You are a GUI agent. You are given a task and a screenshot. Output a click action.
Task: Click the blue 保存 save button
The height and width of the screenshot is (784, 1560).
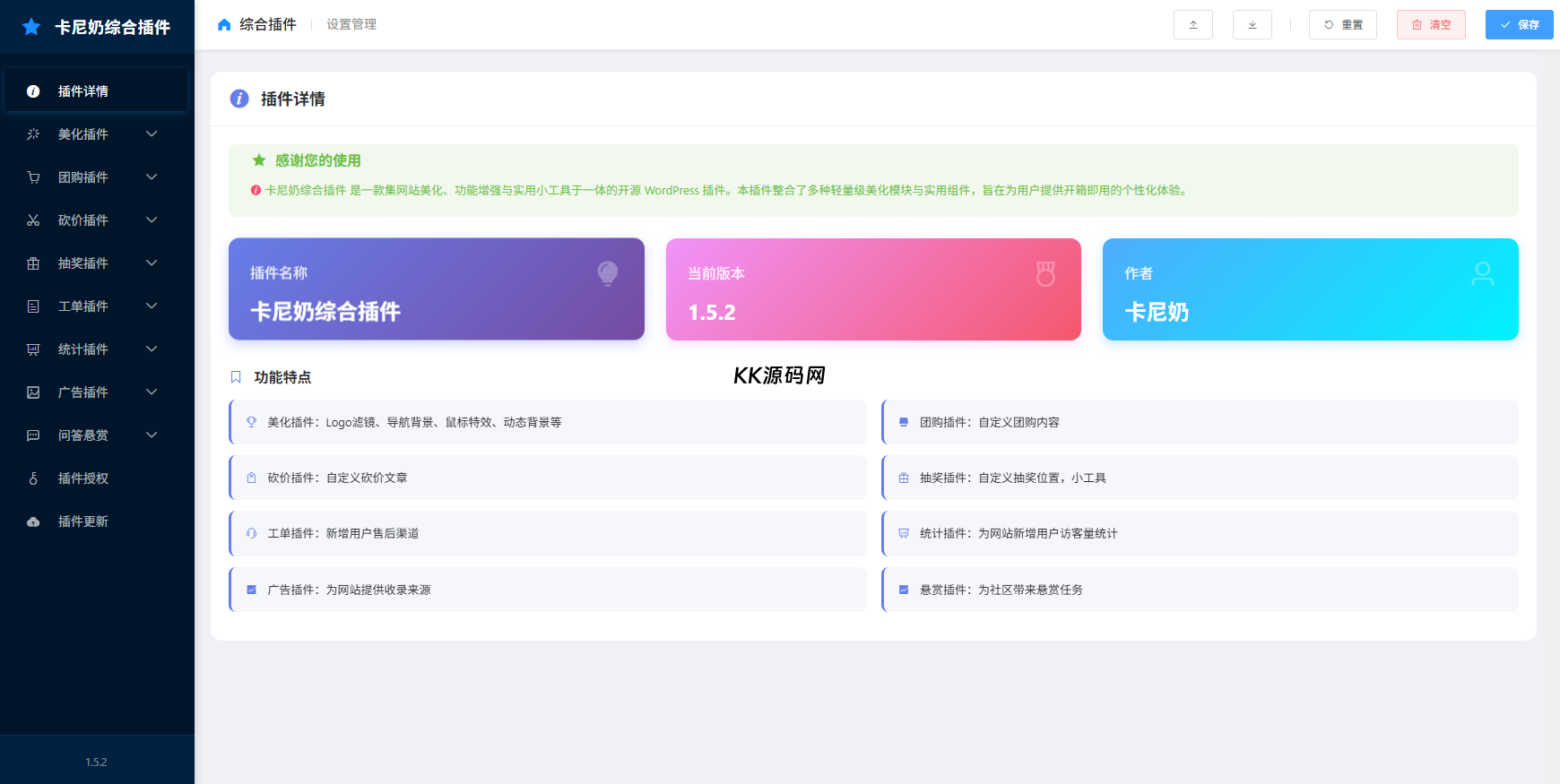pos(1520,25)
